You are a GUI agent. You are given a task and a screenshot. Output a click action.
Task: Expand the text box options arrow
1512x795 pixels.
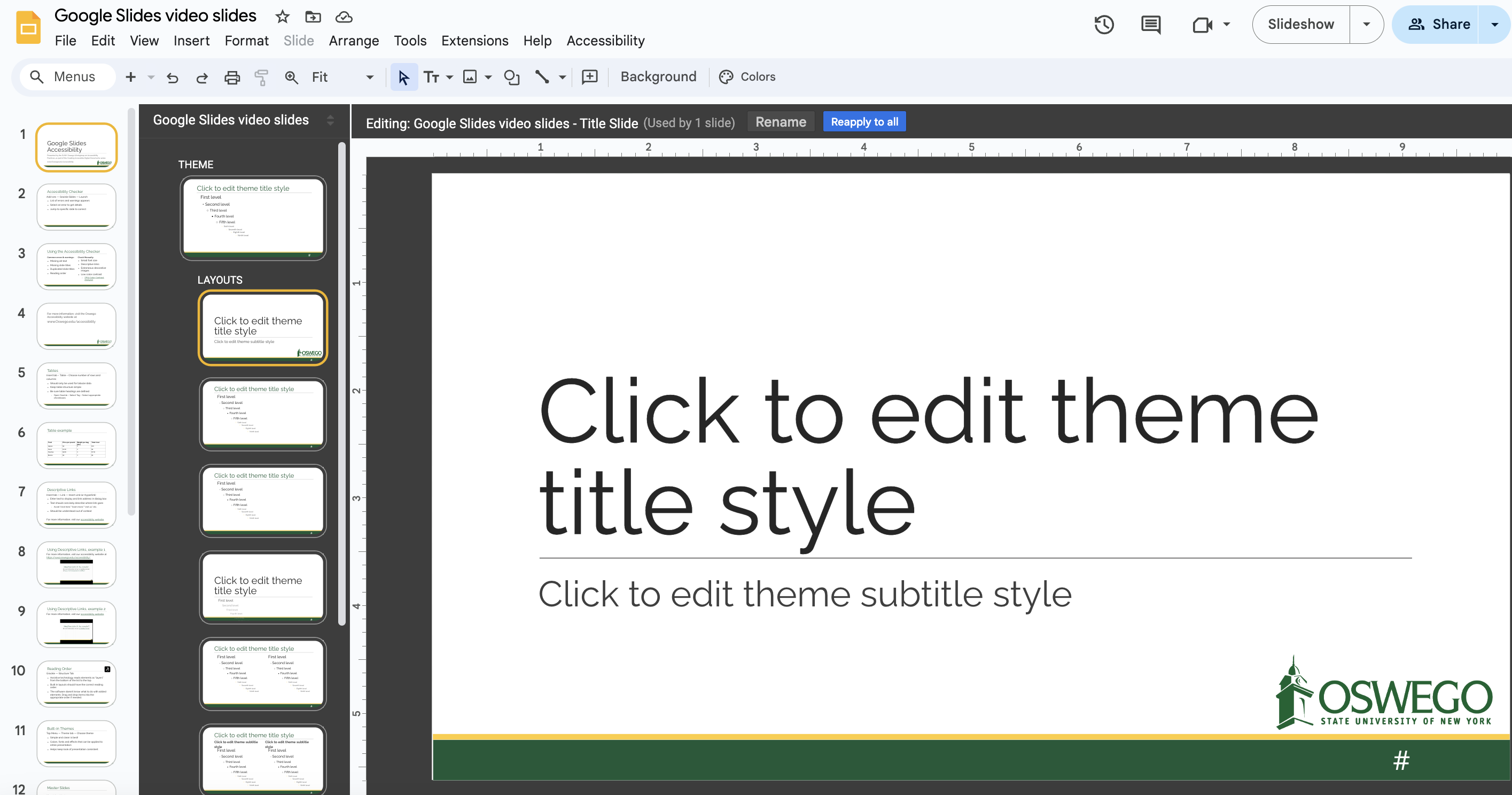450,77
